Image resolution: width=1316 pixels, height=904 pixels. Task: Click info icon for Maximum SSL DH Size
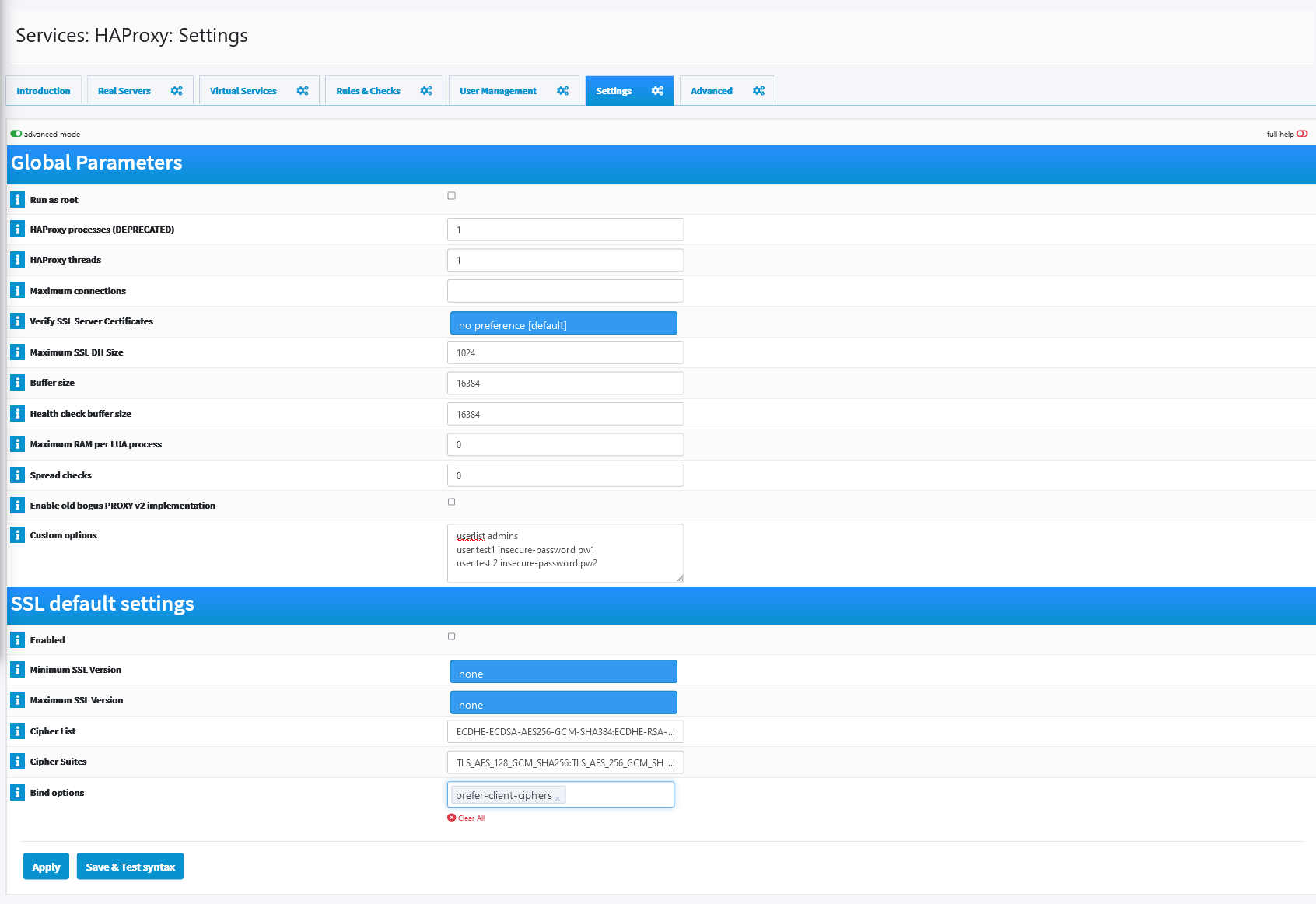click(17, 352)
